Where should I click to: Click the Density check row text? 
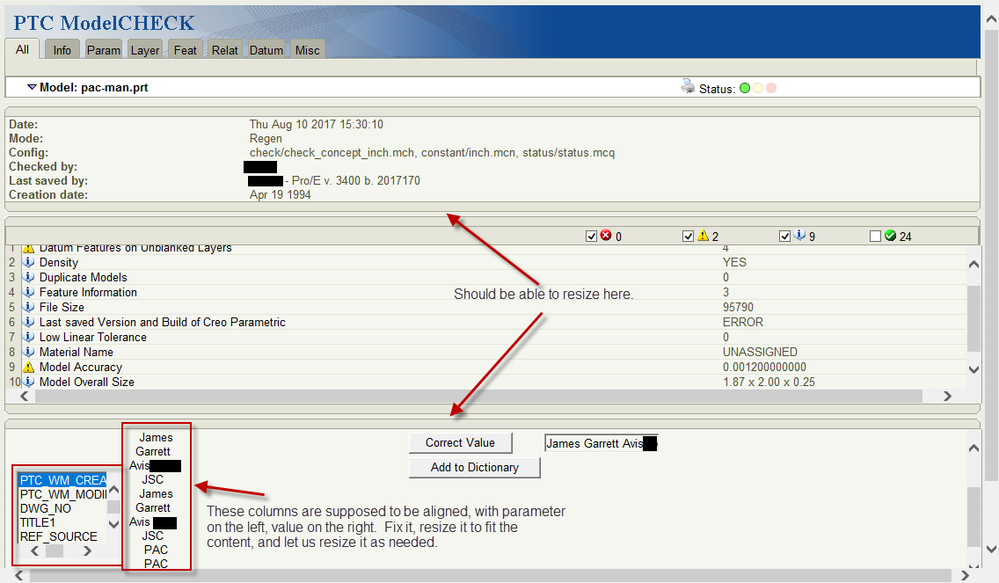click(59, 262)
